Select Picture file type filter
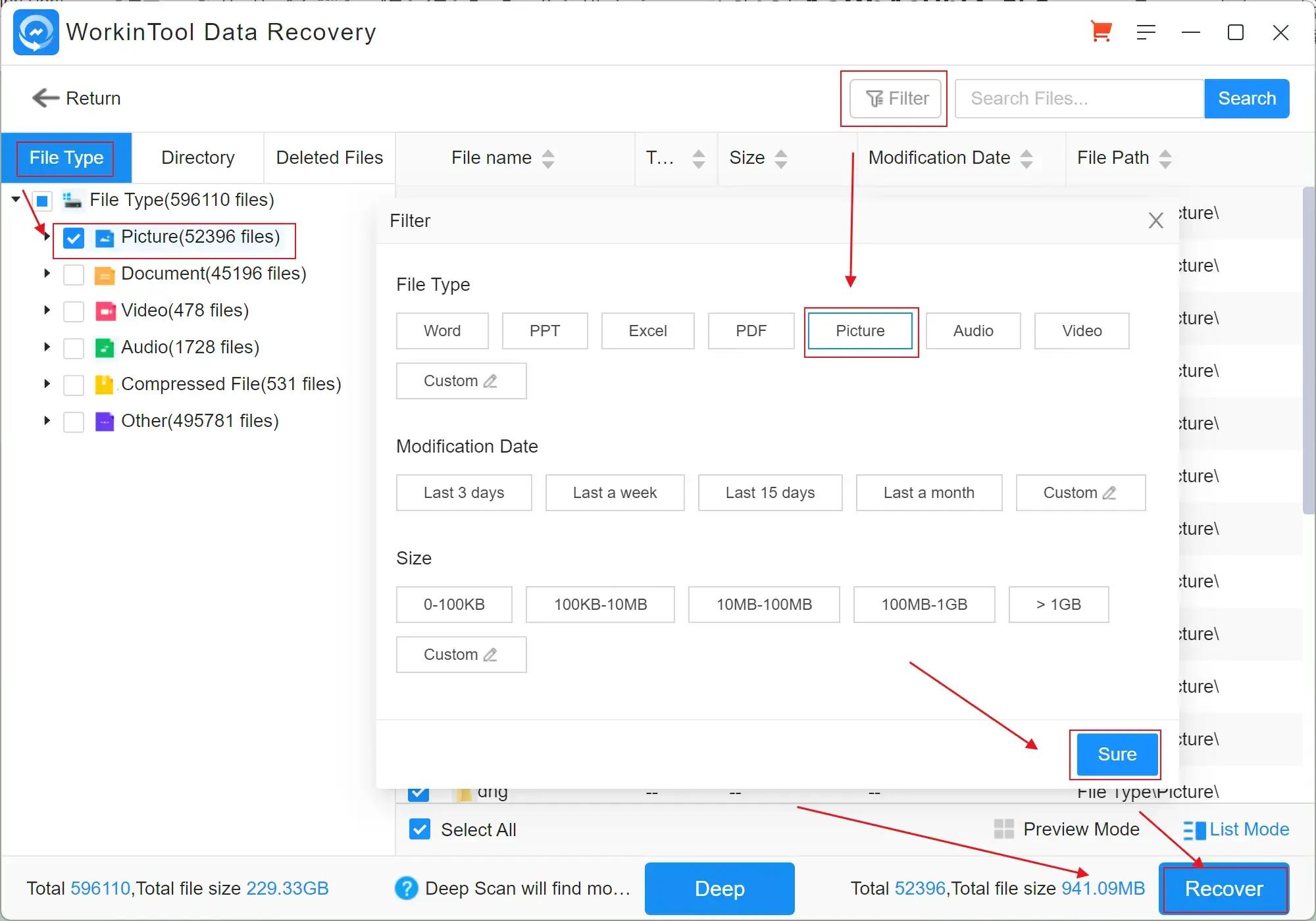The image size is (1316, 921). [x=861, y=331]
